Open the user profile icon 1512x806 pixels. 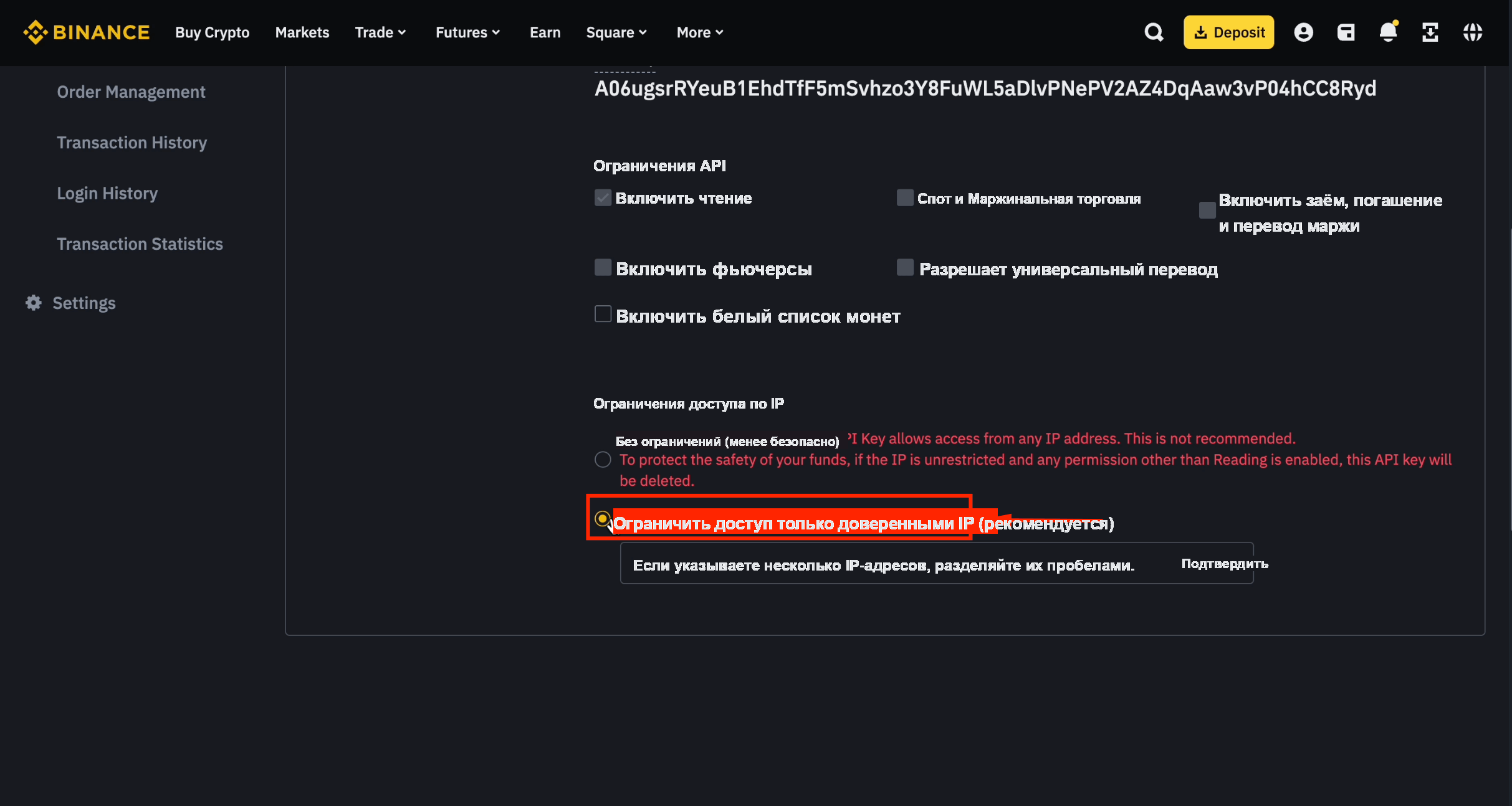click(1303, 32)
